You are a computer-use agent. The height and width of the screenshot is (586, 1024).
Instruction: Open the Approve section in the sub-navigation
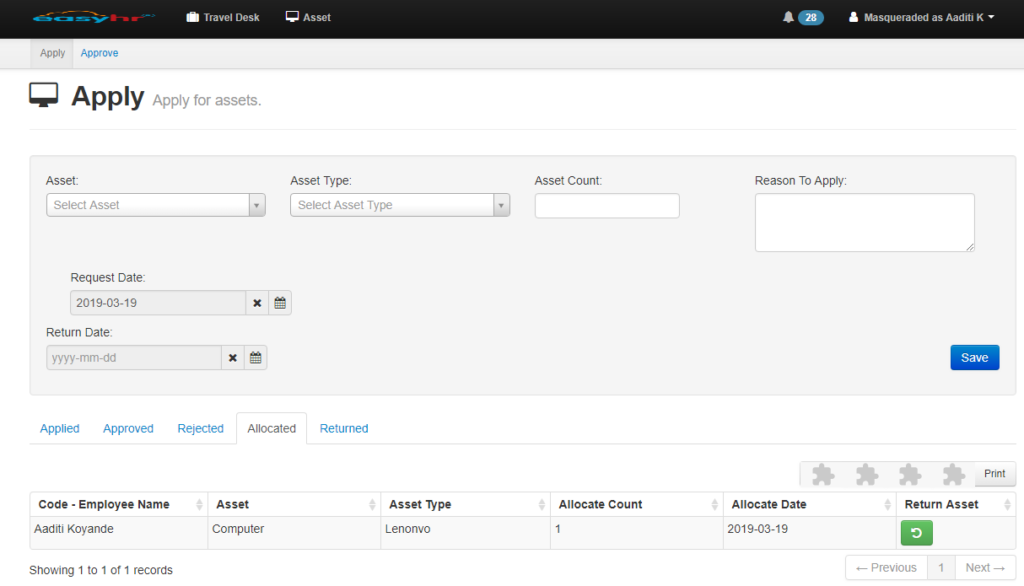[99, 53]
